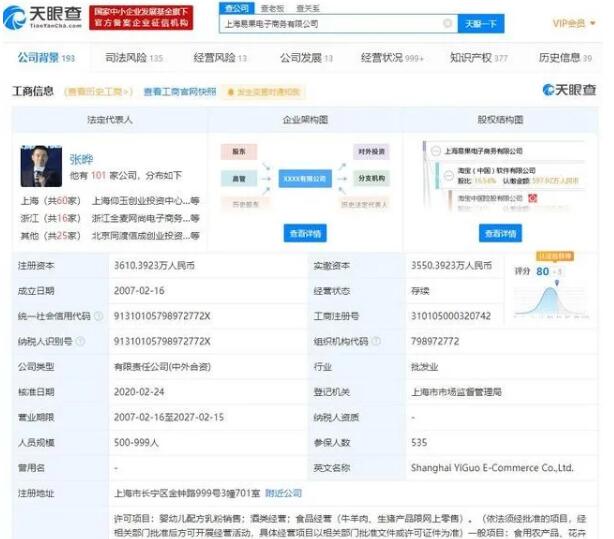Open the 知识产权 tab
Screen dimensions: 614x539
(x=479, y=58)
